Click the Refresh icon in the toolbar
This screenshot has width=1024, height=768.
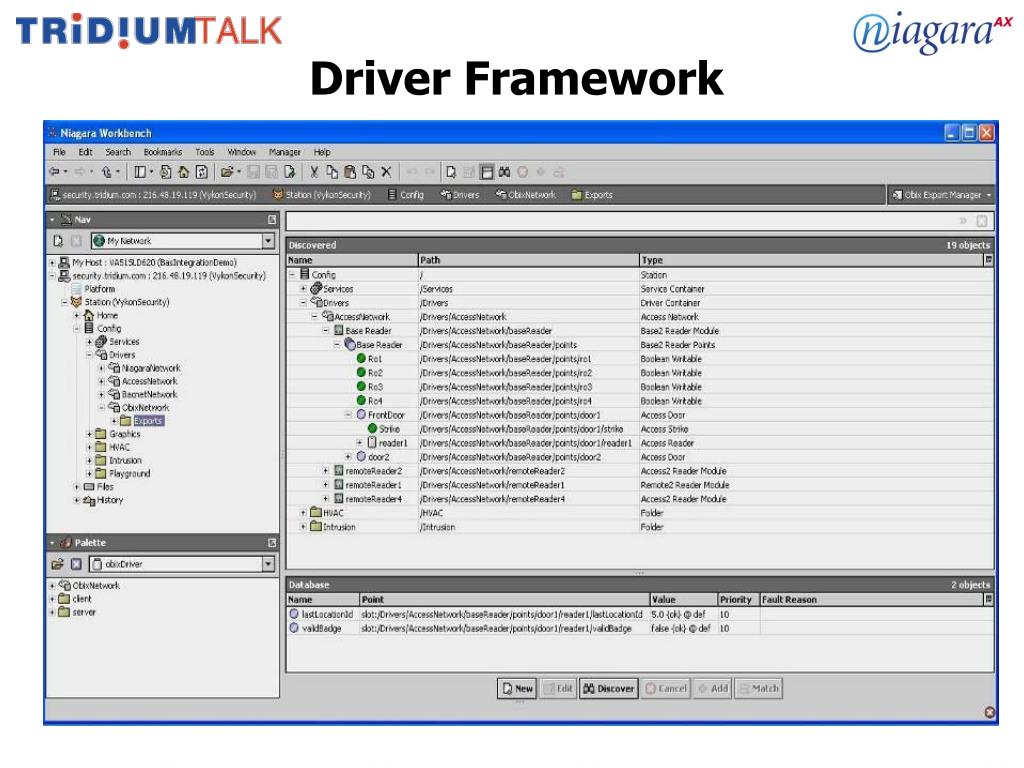click(x=202, y=172)
